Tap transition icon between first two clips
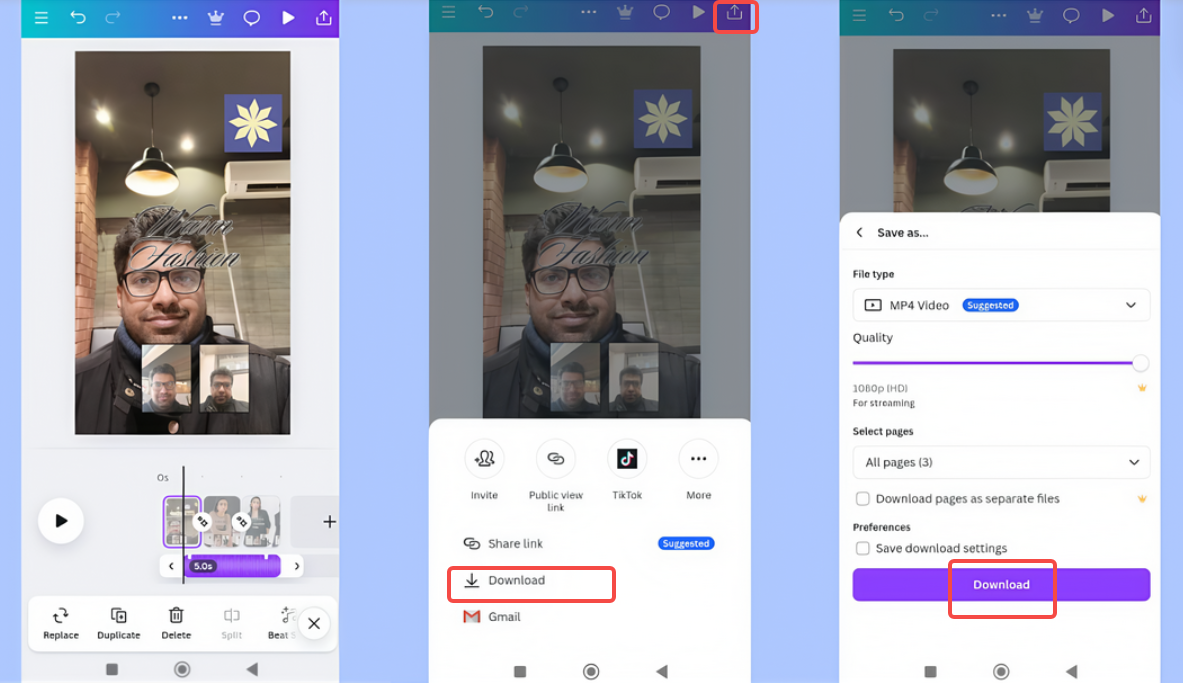Screen dimensions: 1183x683 [202, 521]
